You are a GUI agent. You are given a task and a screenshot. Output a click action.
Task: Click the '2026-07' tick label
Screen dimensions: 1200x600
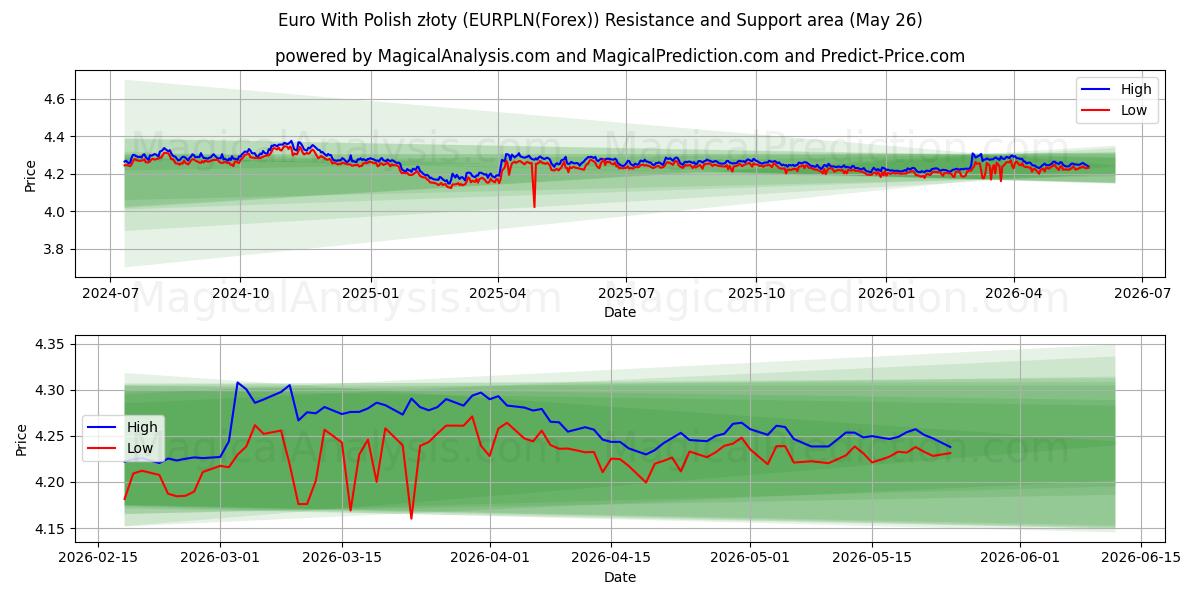point(1141,295)
